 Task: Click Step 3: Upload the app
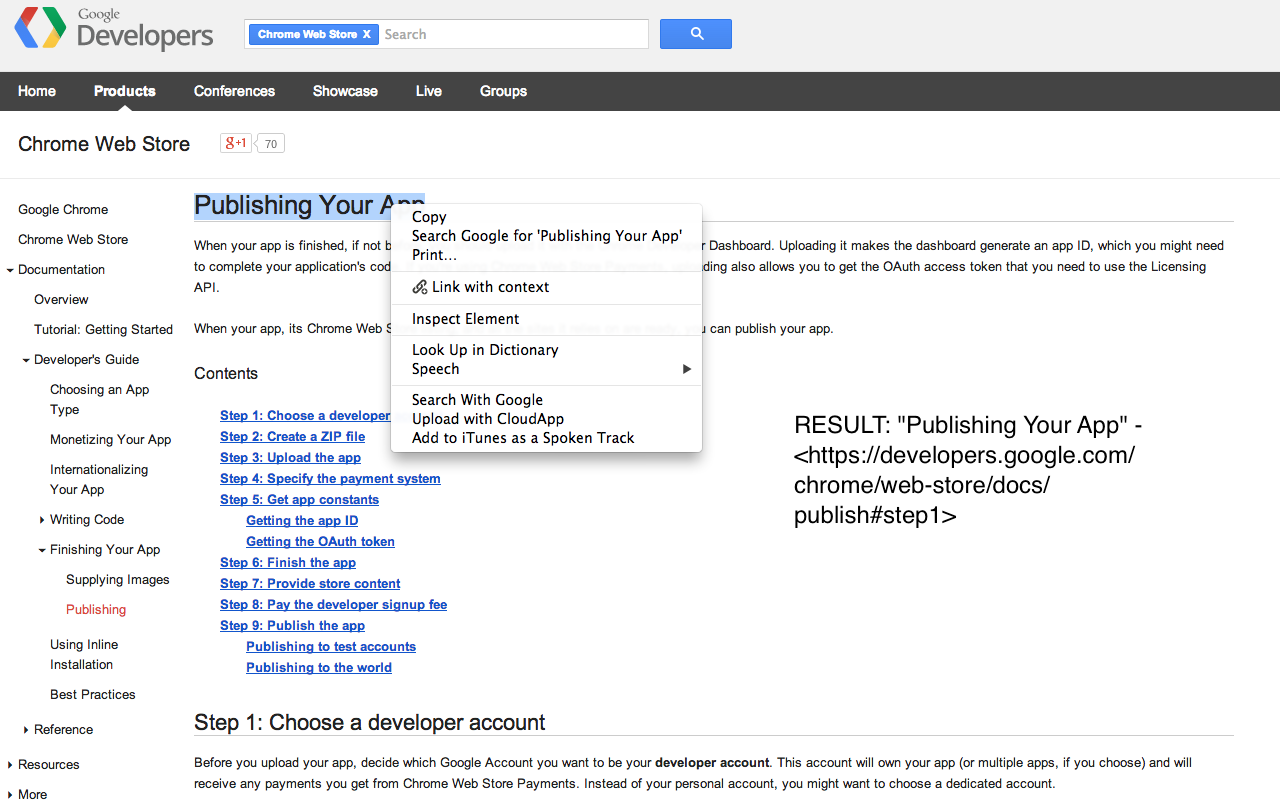[x=290, y=458]
